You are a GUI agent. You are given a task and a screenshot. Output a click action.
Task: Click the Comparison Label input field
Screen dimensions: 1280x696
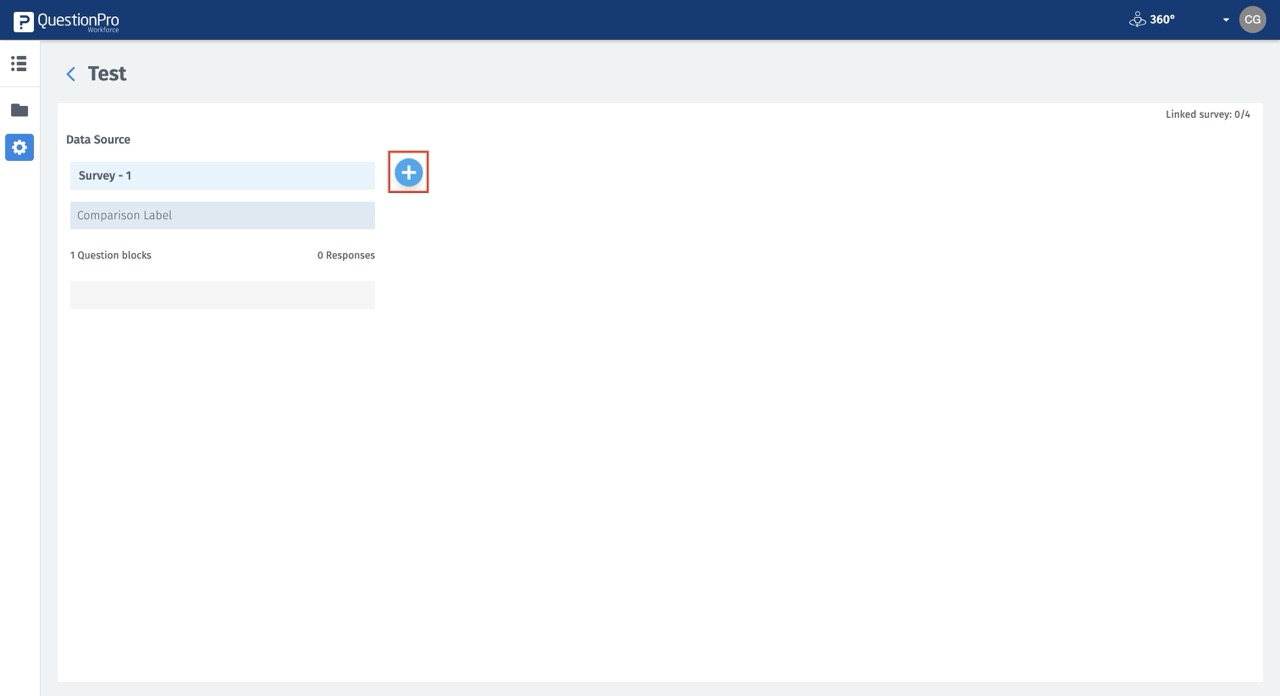click(x=222, y=214)
